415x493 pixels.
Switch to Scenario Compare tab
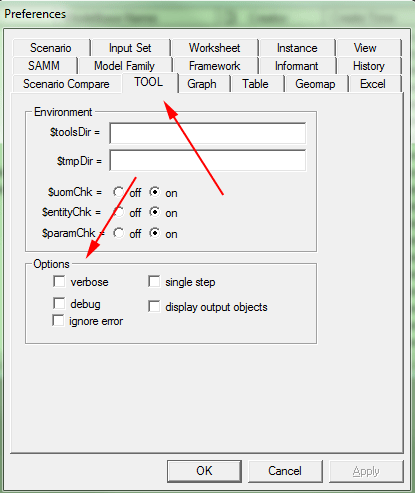point(66,84)
